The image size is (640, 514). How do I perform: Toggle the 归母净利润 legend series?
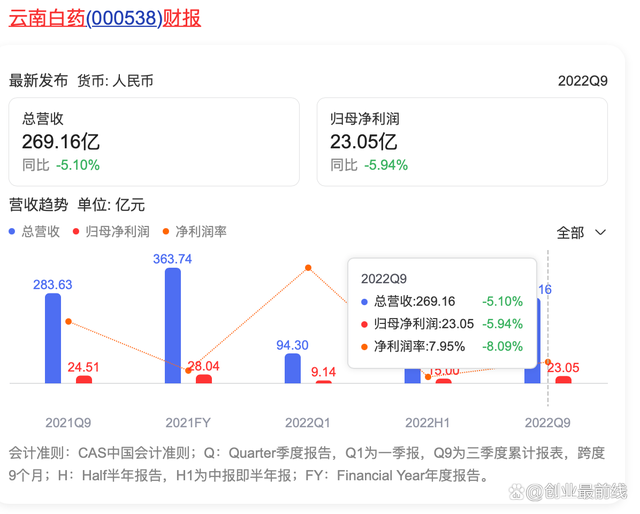click(111, 231)
